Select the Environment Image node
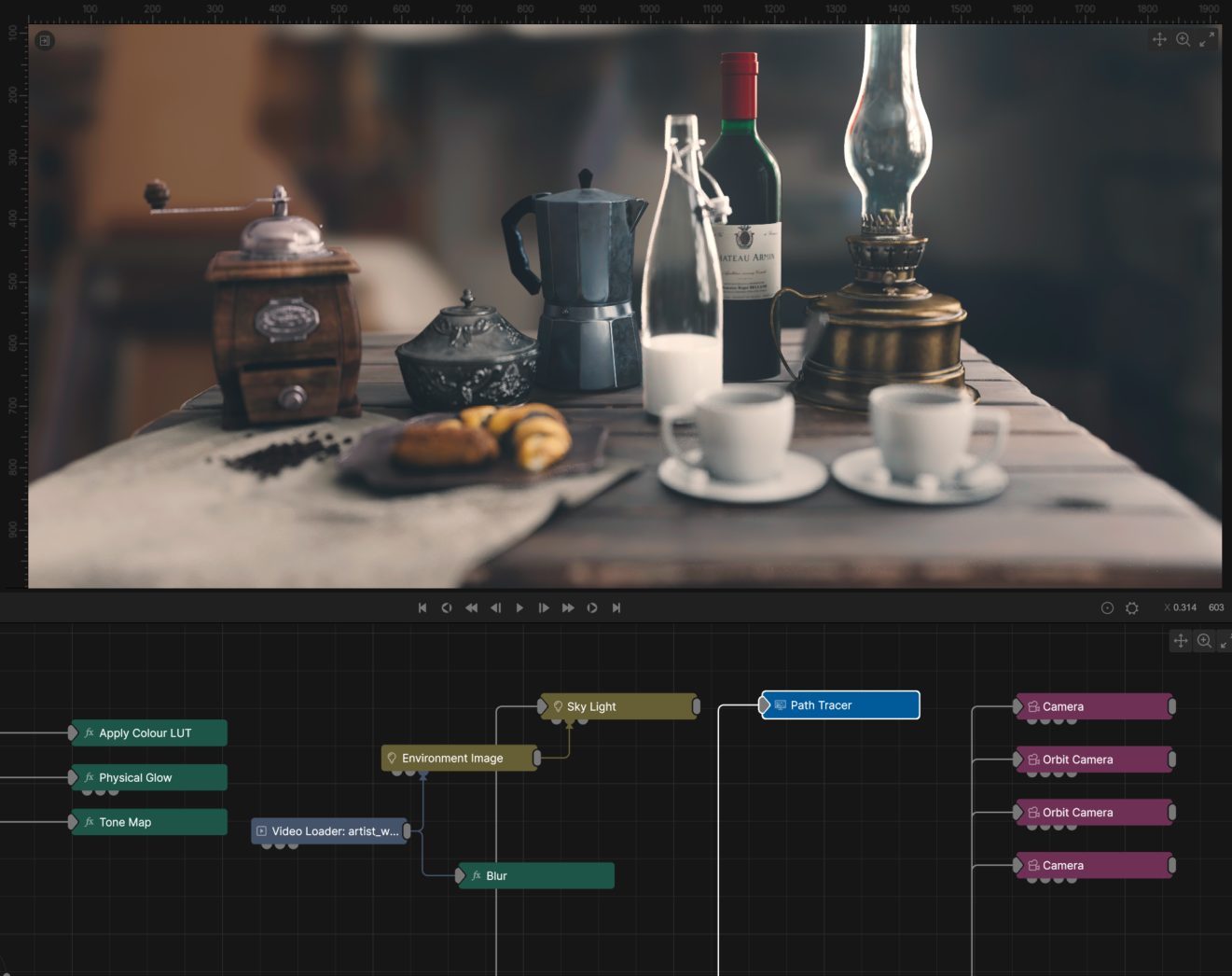Image resolution: width=1232 pixels, height=976 pixels. coord(459,759)
